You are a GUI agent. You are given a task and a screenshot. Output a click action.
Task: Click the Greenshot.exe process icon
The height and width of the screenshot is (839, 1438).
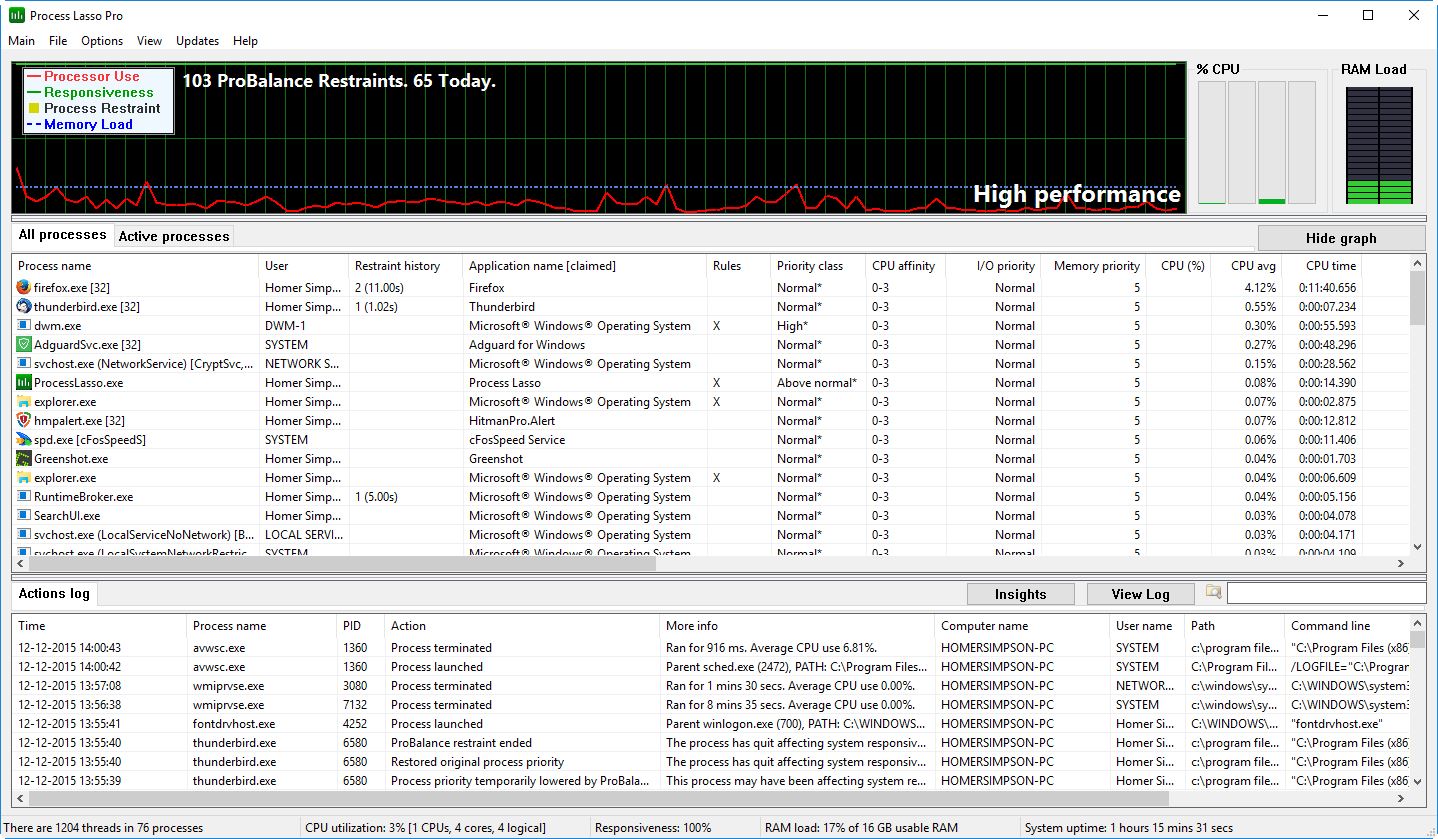point(24,459)
